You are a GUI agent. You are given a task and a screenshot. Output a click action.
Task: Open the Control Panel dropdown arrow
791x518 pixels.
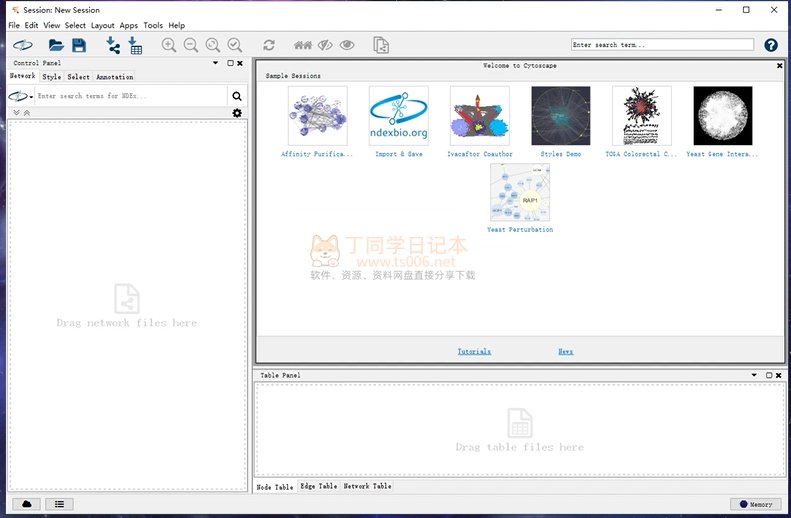click(x=217, y=63)
